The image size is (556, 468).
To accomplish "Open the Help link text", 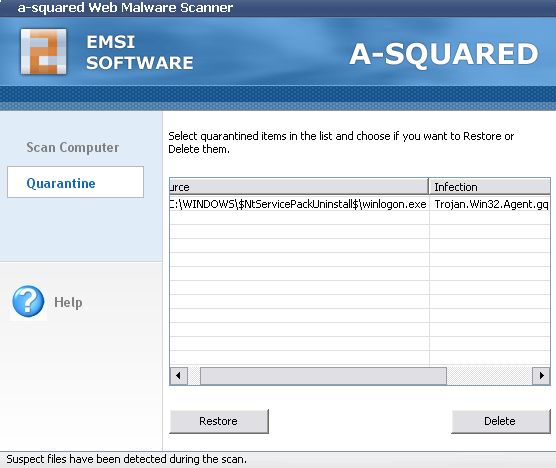I will tap(68, 302).
